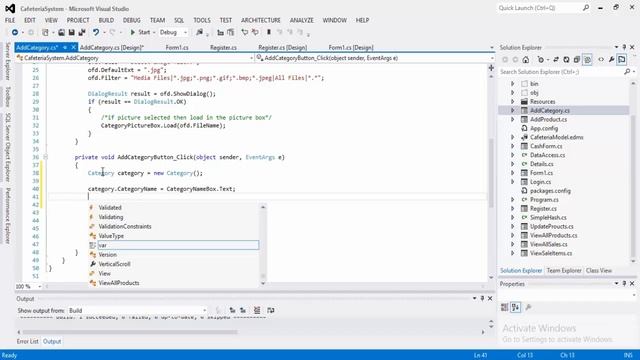Click the Refresh icon in Solution Explorer
The width and height of the screenshot is (640, 360).
(566, 60)
